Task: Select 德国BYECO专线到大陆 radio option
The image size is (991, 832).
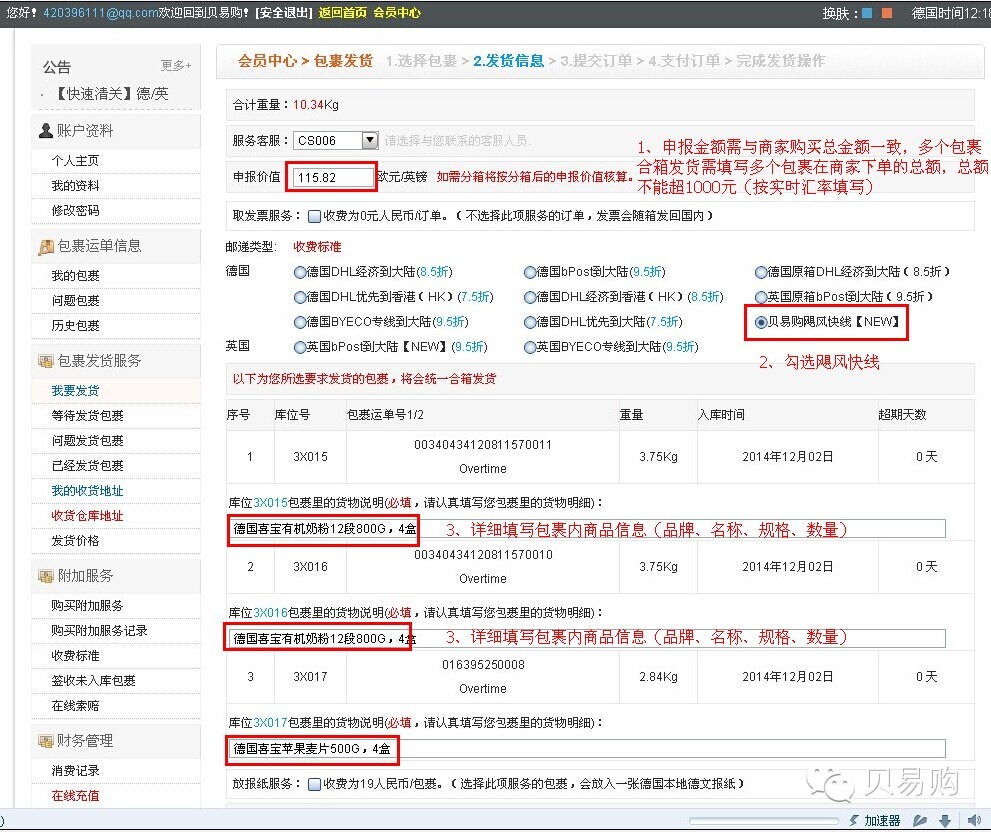Action: (300, 322)
